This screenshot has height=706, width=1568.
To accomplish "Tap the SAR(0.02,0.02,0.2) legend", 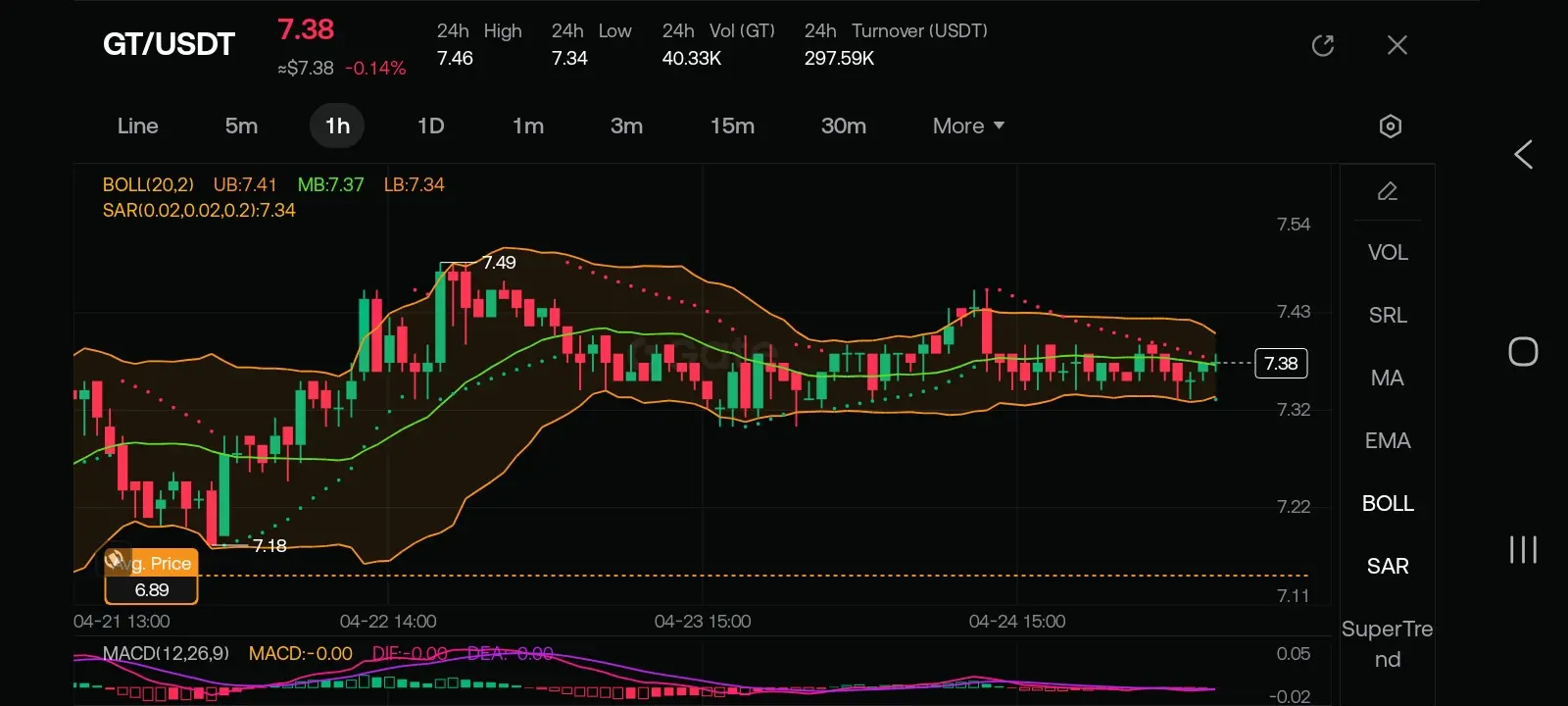I will click(x=199, y=210).
